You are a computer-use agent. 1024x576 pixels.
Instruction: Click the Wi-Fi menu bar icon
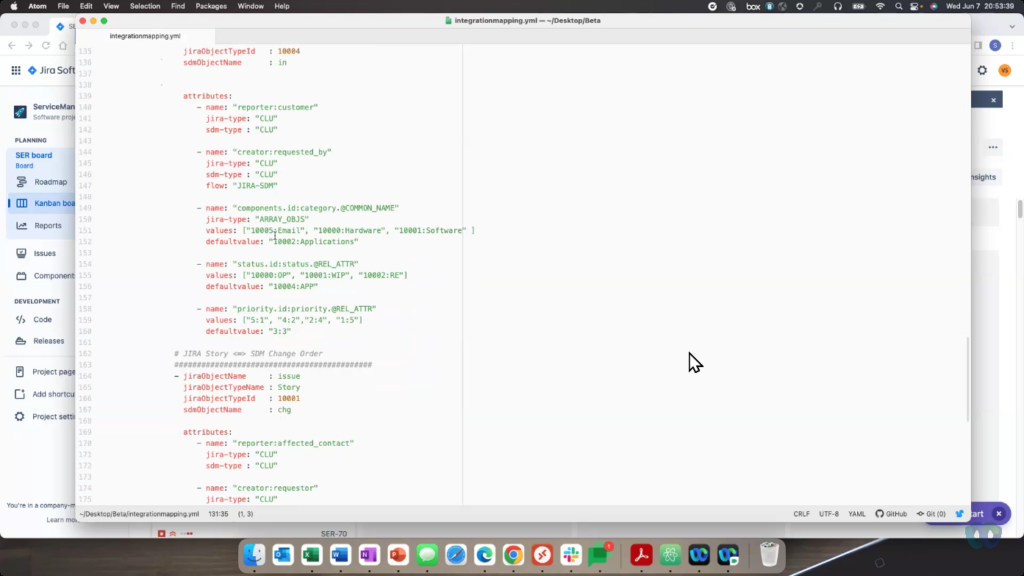tap(880, 6)
